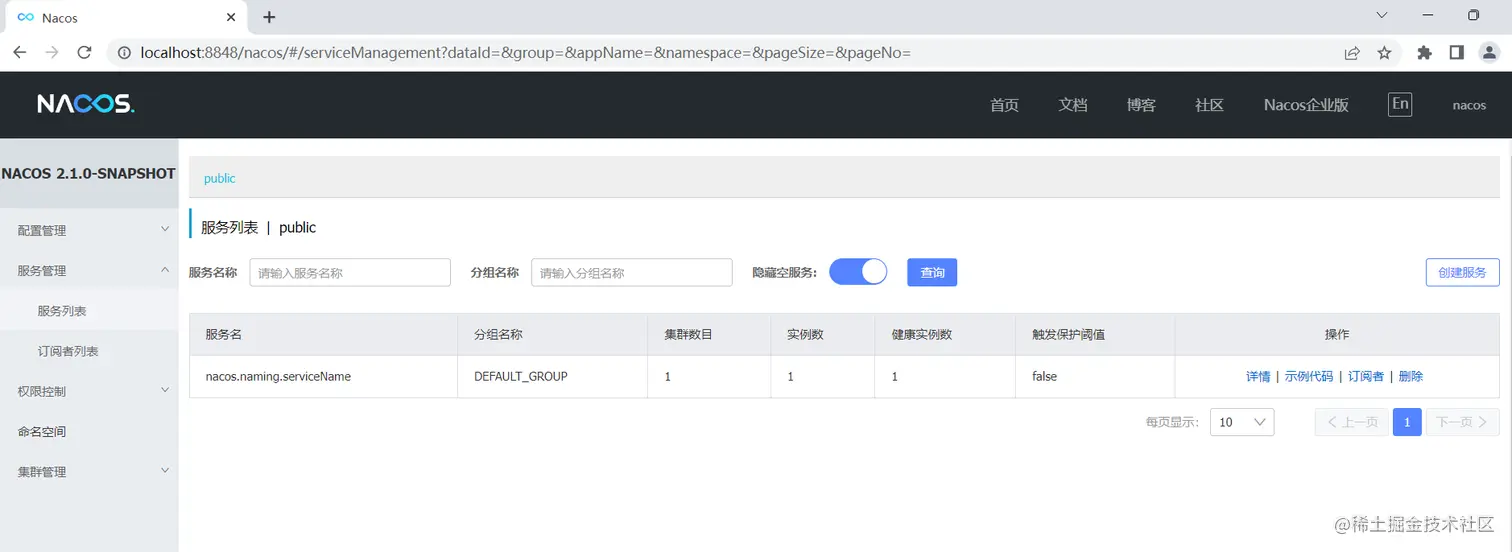Switch language with En button
This screenshot has height=552, width=1512.
click(1400, 104)
